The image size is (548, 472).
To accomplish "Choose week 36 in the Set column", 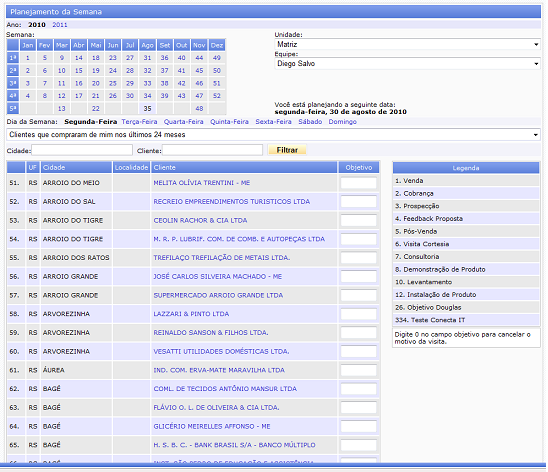I will (x=164, y=58).
